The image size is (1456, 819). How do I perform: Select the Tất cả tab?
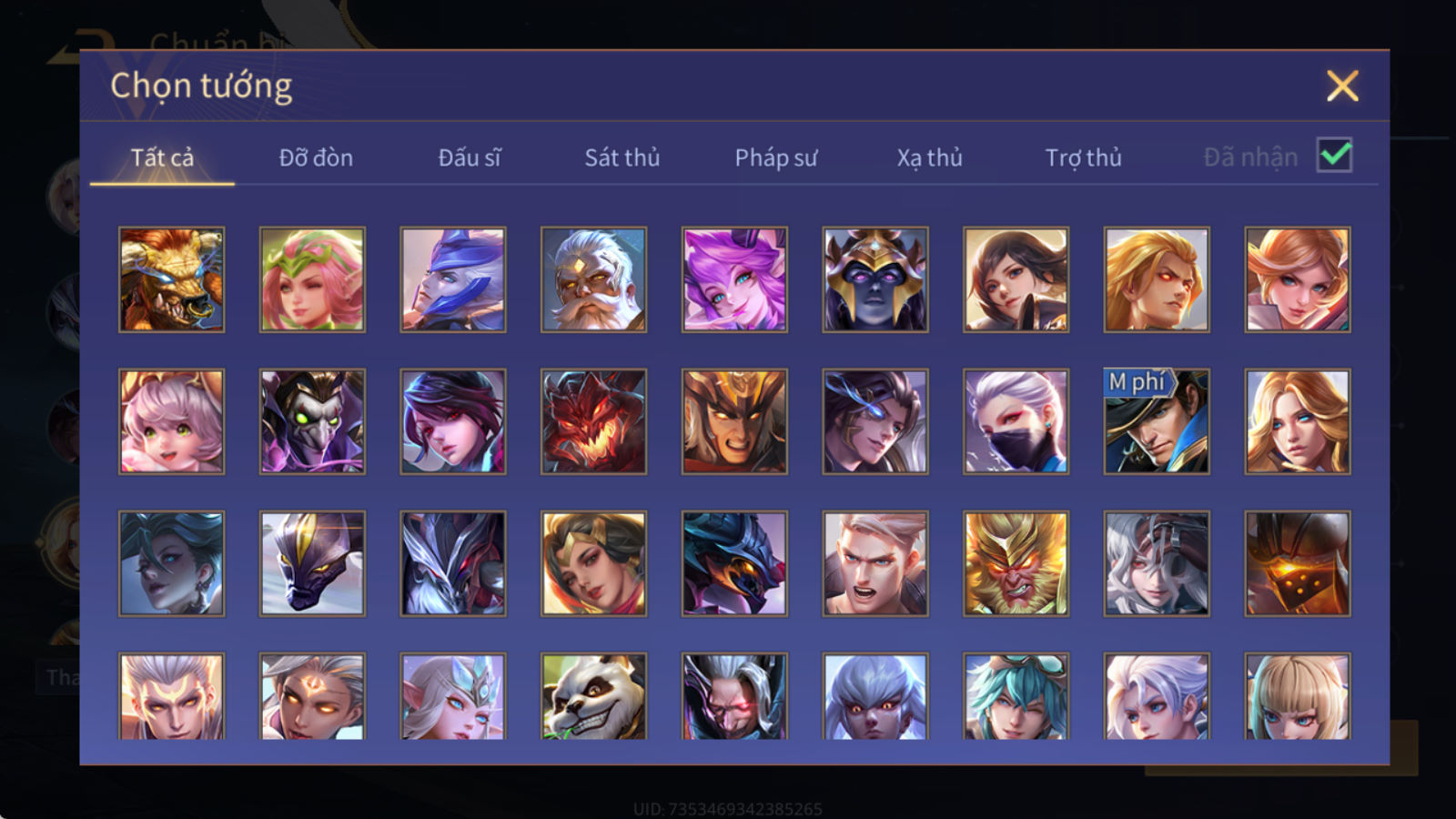pos(162,157)
